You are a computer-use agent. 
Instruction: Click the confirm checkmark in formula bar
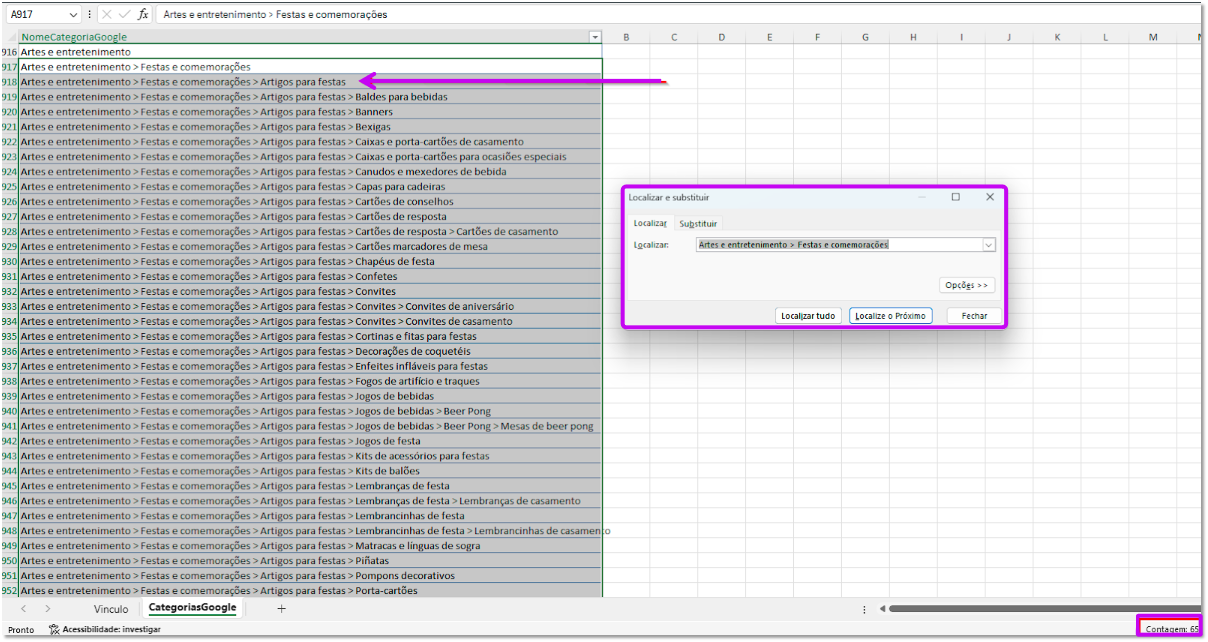(x=124, y=15)
